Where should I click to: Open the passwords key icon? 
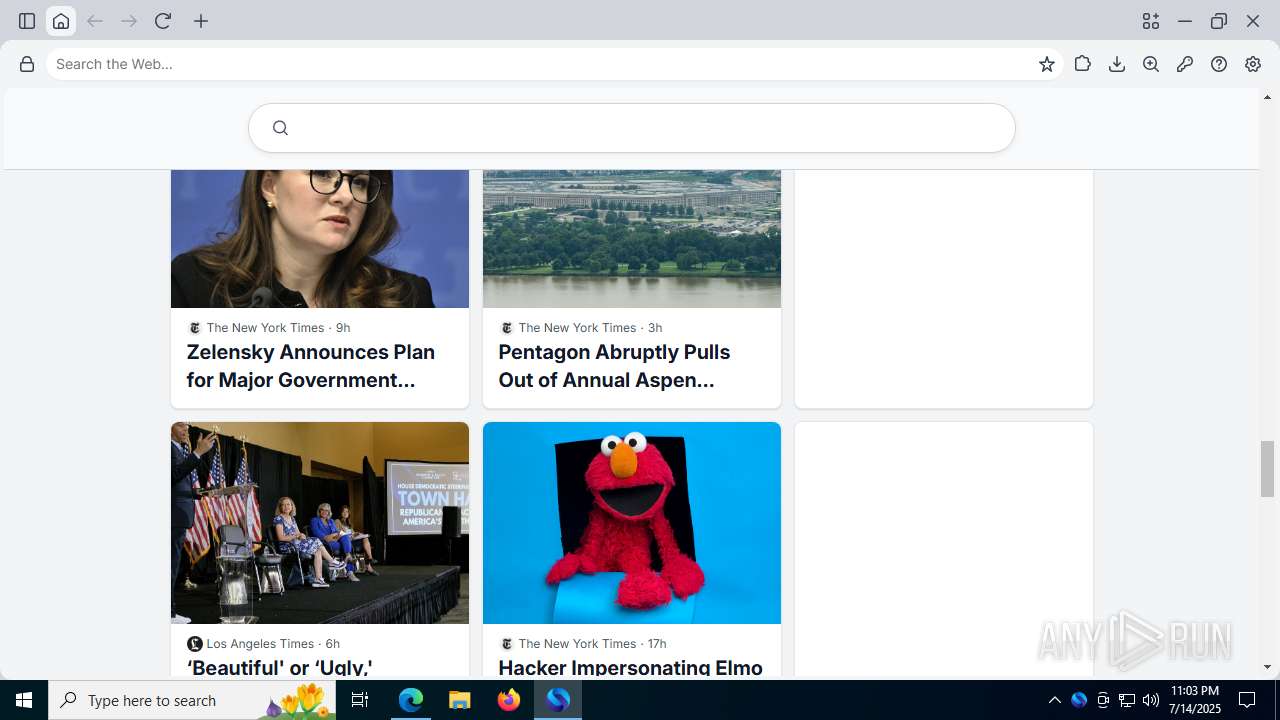pos(1185,64)
